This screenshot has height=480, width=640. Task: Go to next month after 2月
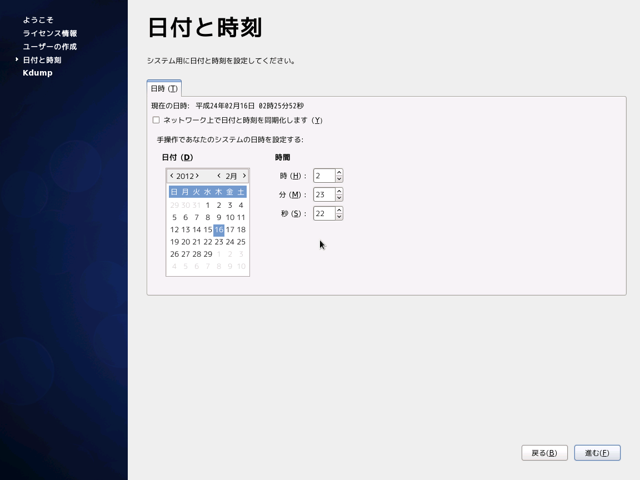[244, 176]
